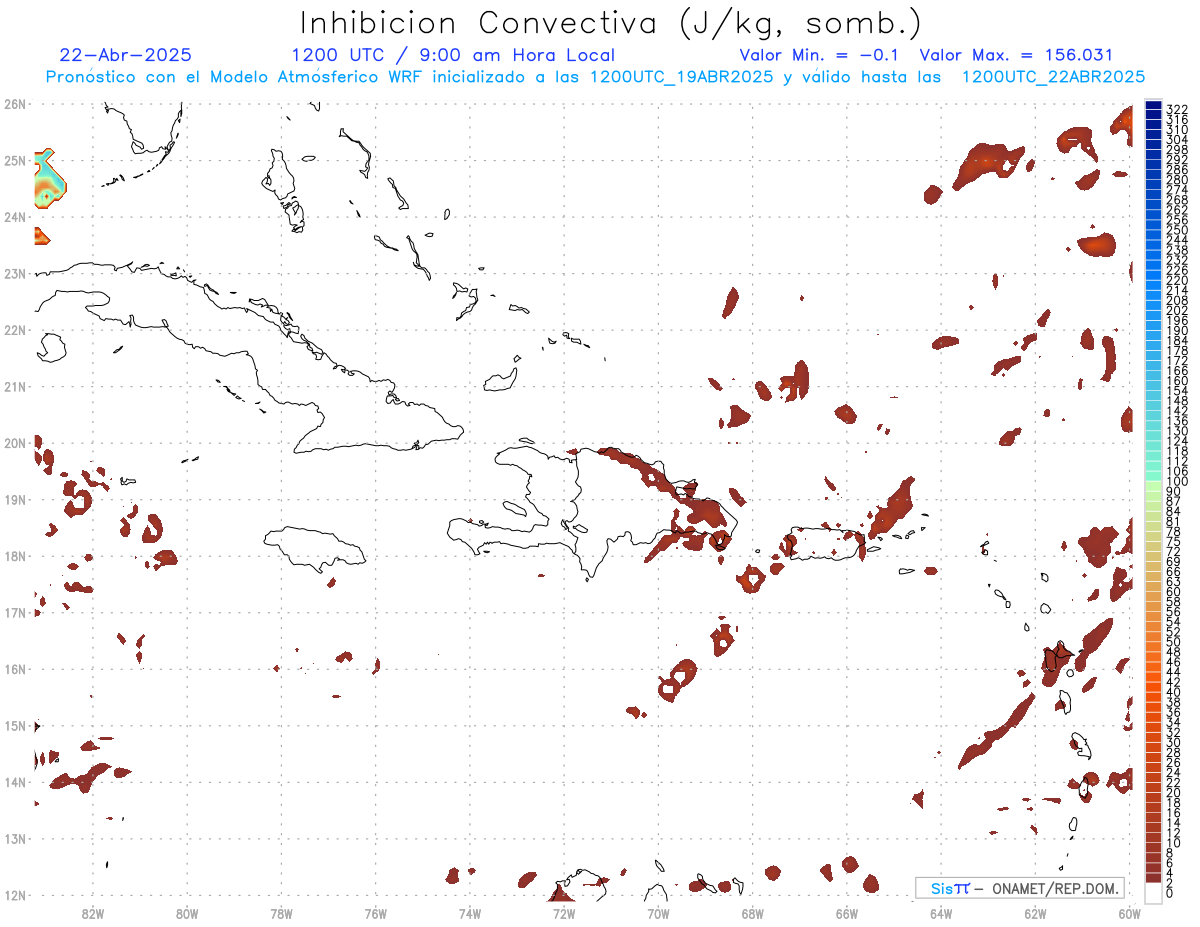Click the colorbar value 160
This screenshot has width=1200, height=927.
pyautogui.click(x=1177, y=380)
